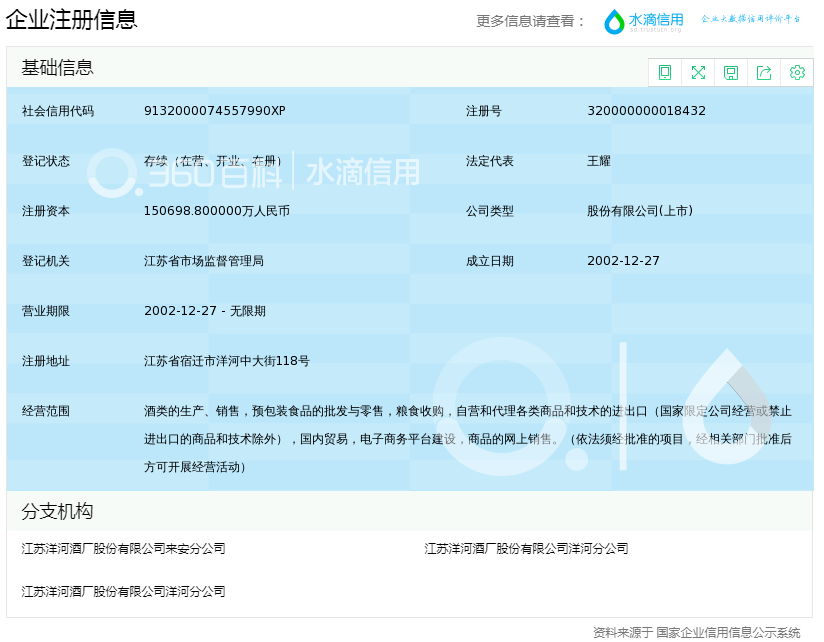Open the 洋河分公司 link beside 来安分公司
This screenshot has width=824, height=642.
pos(526,548)
